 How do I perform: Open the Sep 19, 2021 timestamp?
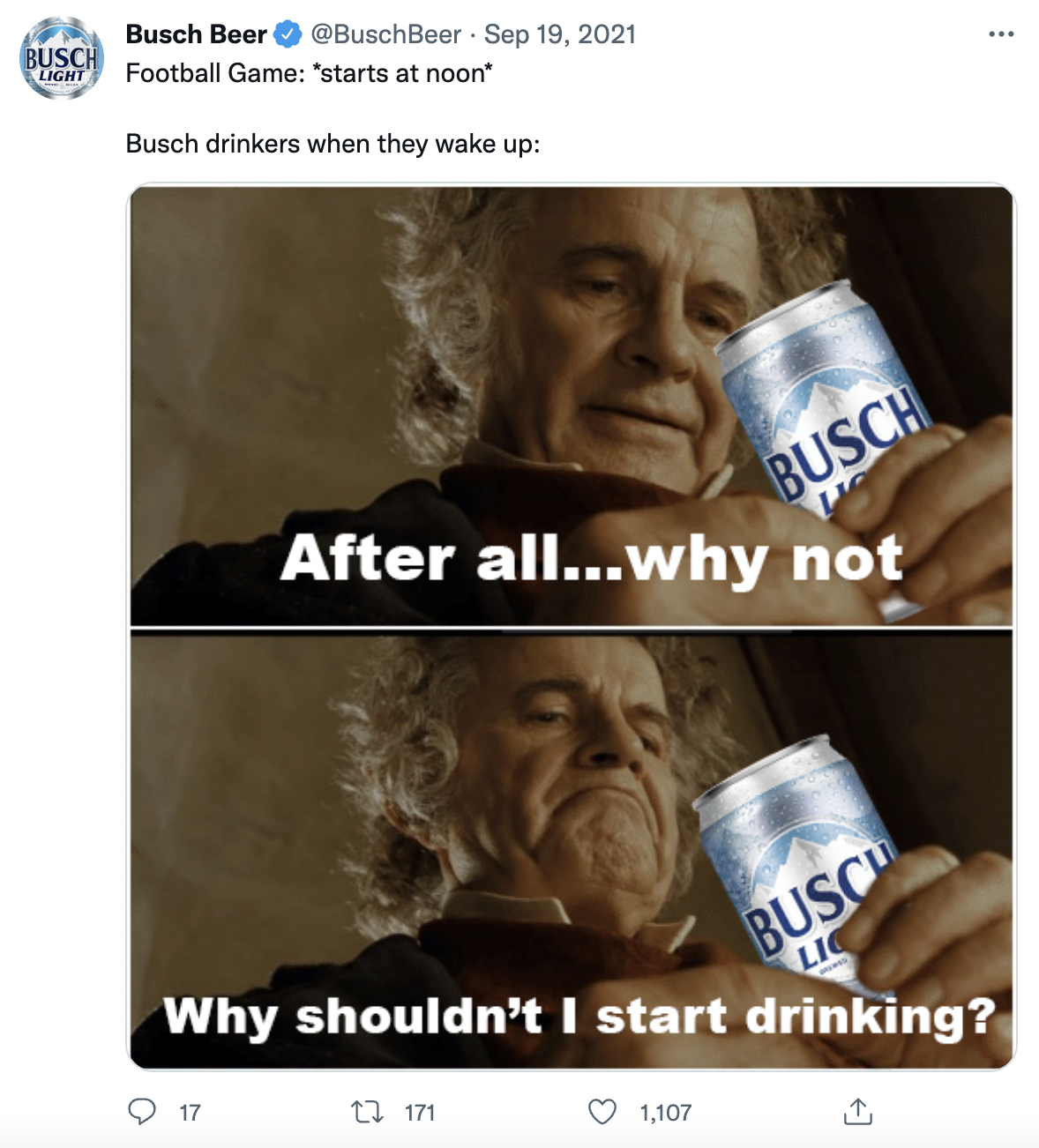560,34
